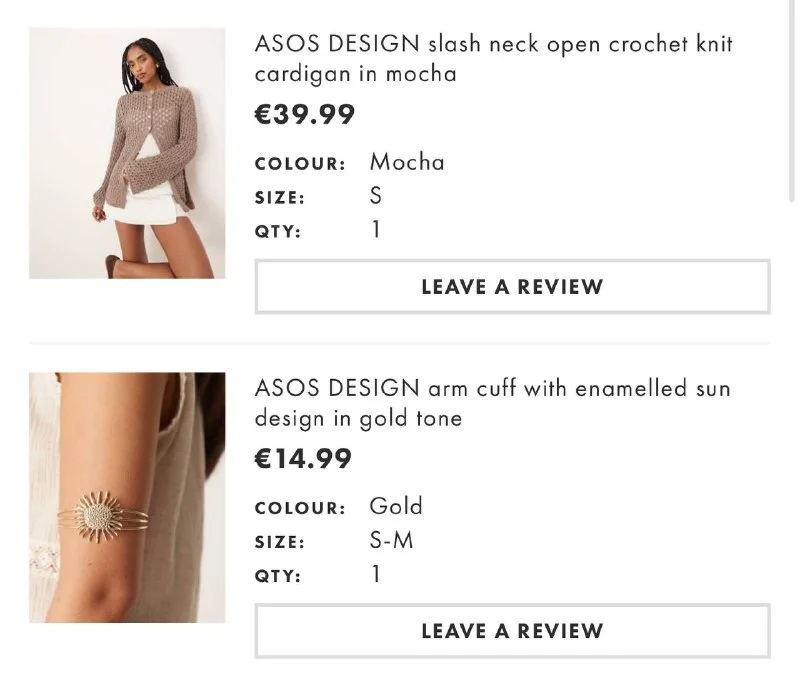Open the mocha crochet cardigan product image
800x683 pixels.
[x=127, y=153]
